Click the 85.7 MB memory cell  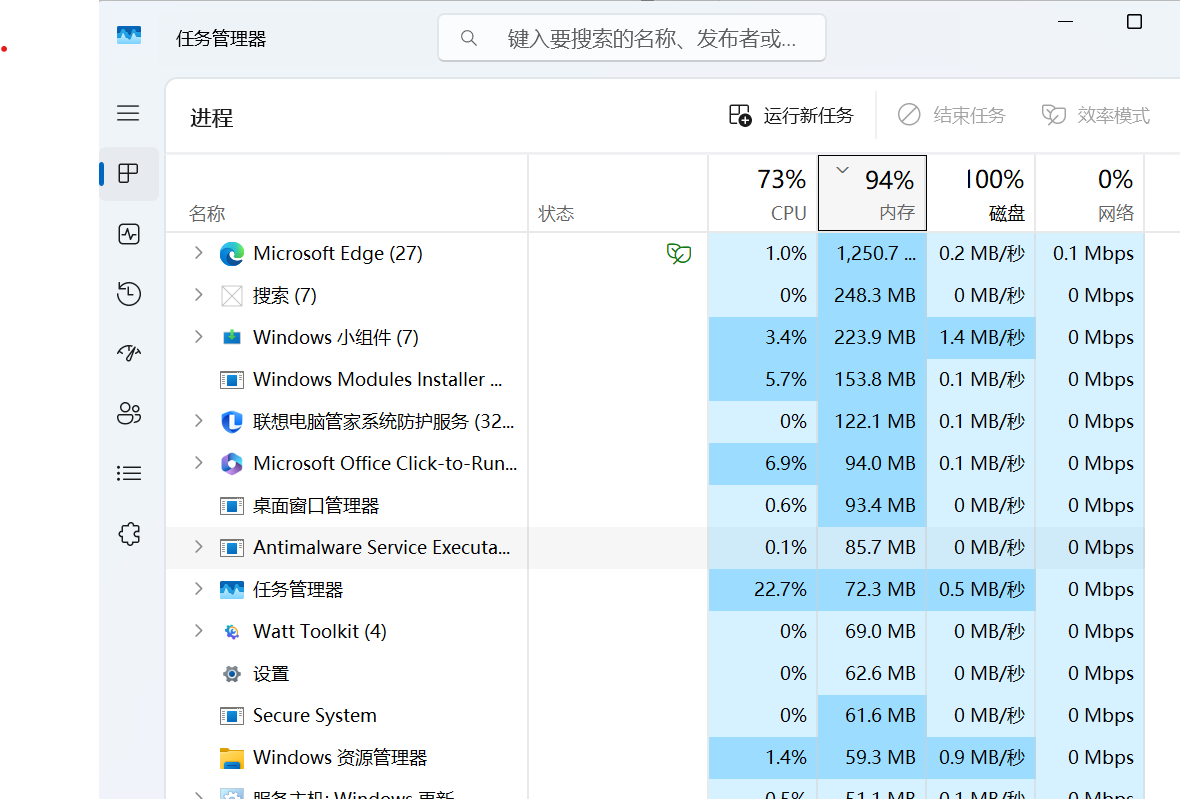[x=872, y=547]
